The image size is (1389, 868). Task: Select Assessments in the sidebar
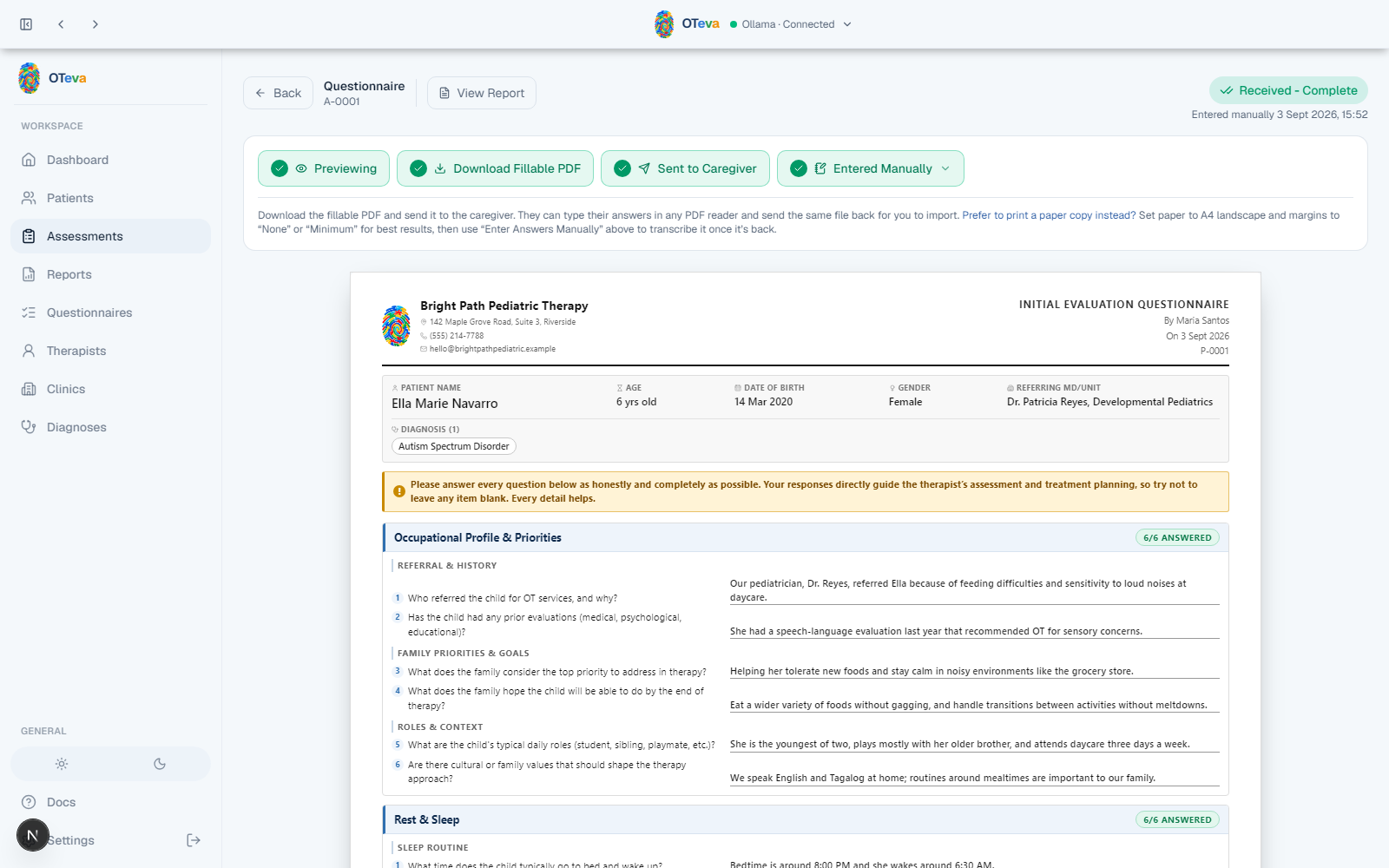110,236
